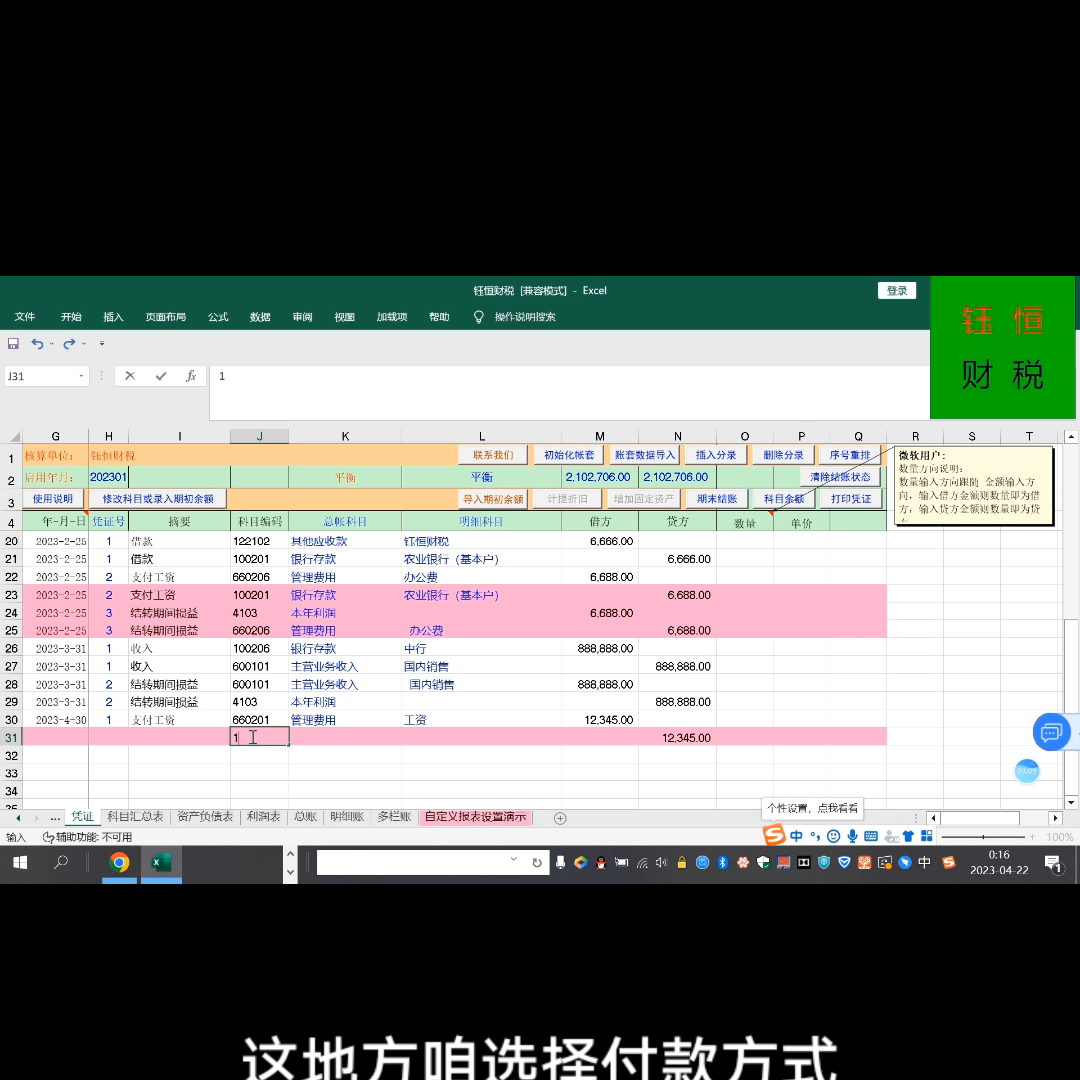Open the floating blue chat bubble
This screenshot has height=1080, width=1080.
pos(1051,731)
